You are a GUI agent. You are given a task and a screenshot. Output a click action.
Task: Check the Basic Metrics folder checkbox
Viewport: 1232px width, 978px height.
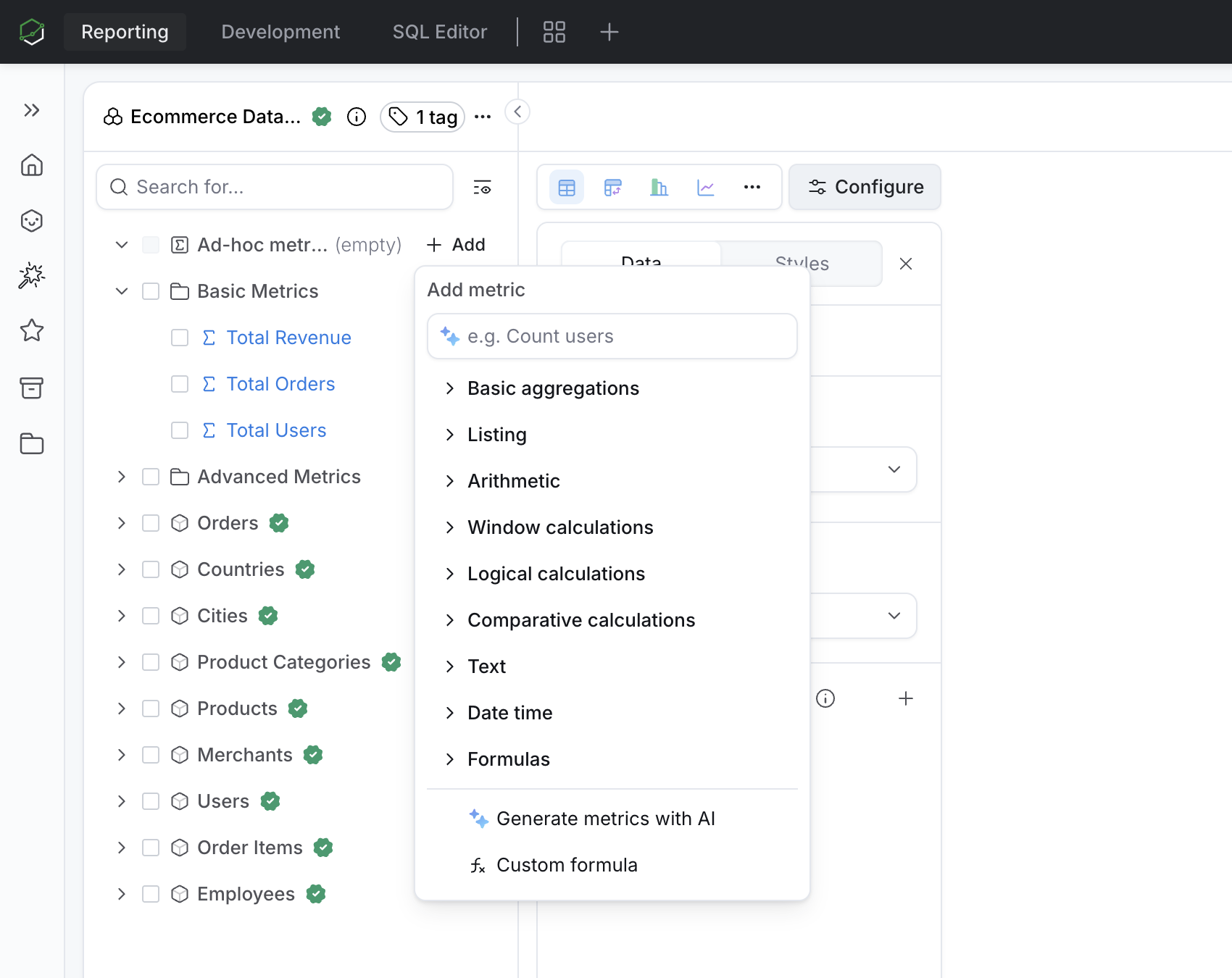pos(151,291)
